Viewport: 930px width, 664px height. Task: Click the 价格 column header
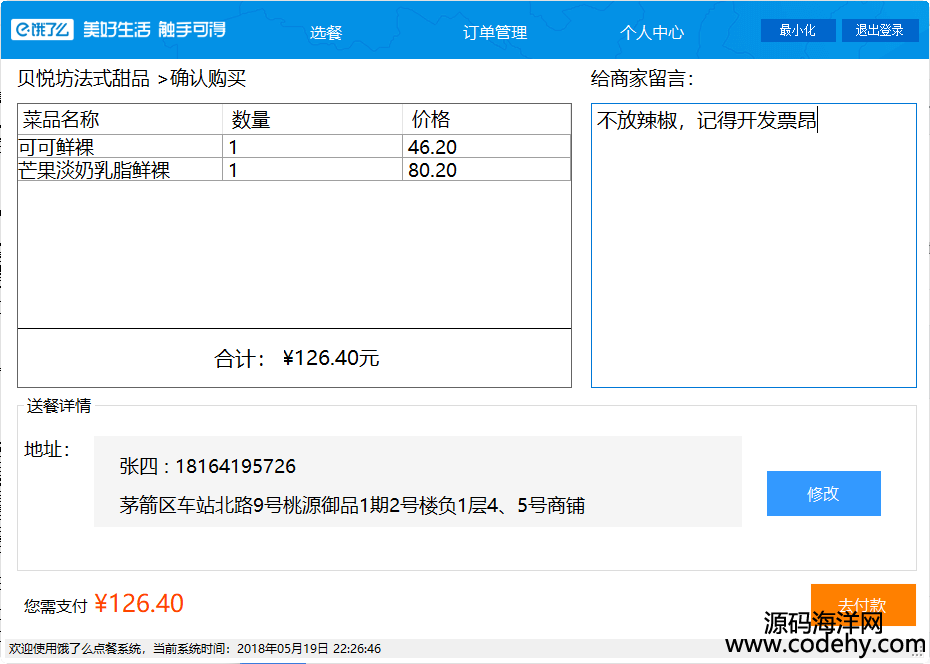(431, 120)
